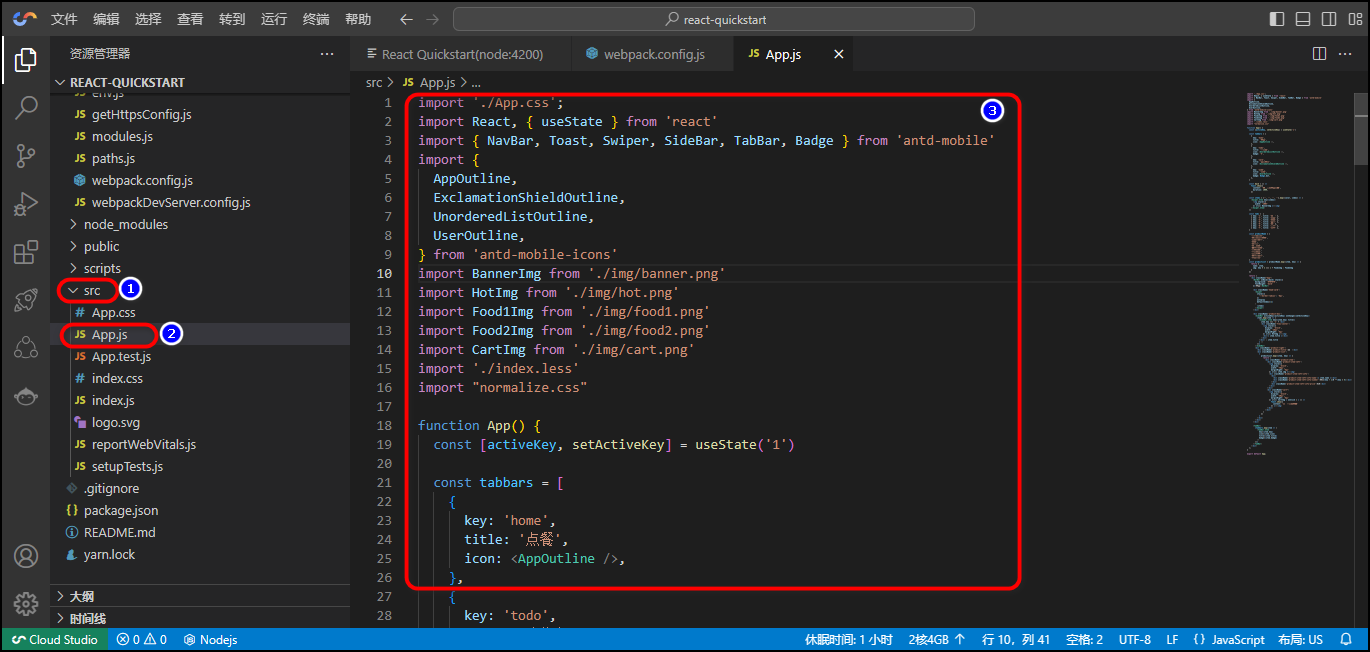The image size is (1370, 652).
Task: Toggle the bottom panel layout button
Action: pyautogui.click(x=1303, y=19)
